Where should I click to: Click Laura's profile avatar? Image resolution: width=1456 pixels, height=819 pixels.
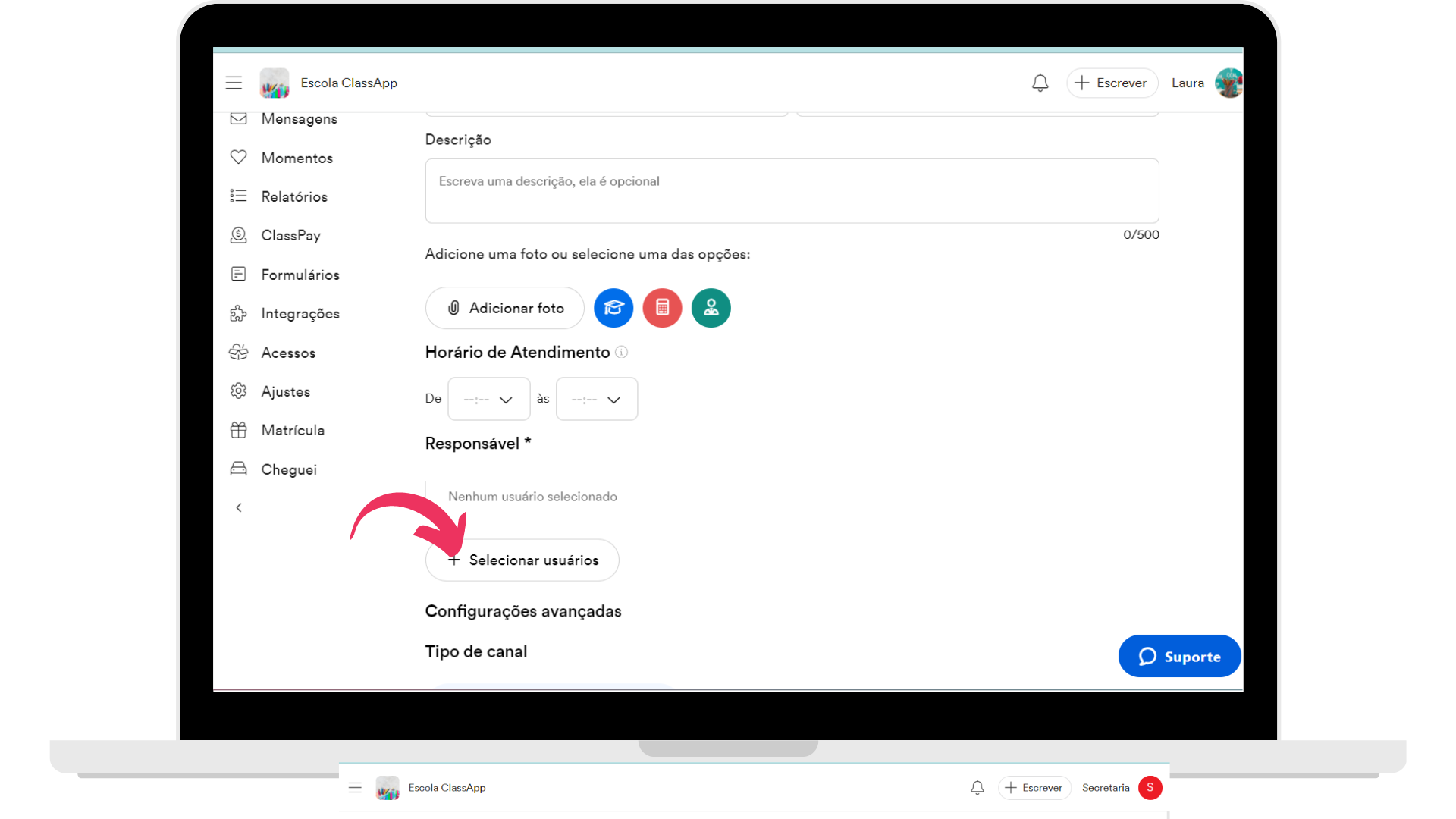1228,83
